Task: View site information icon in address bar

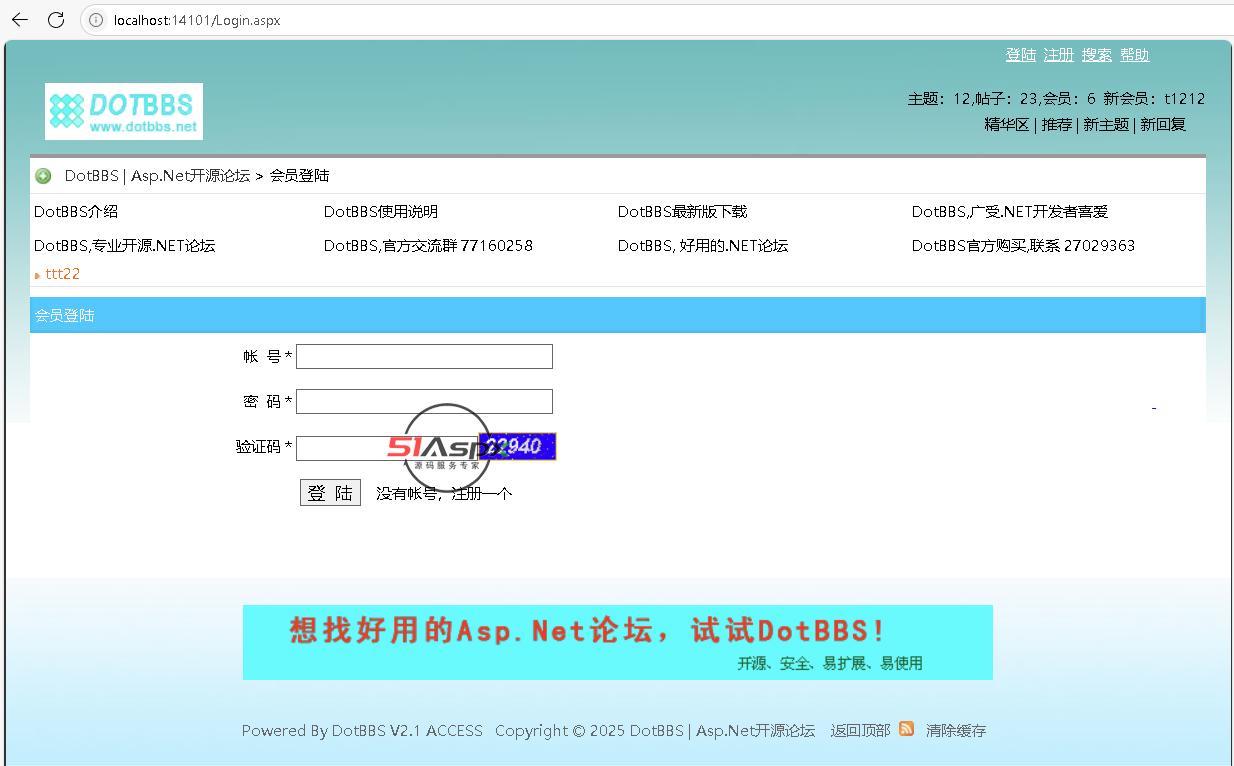Action: 96,20
